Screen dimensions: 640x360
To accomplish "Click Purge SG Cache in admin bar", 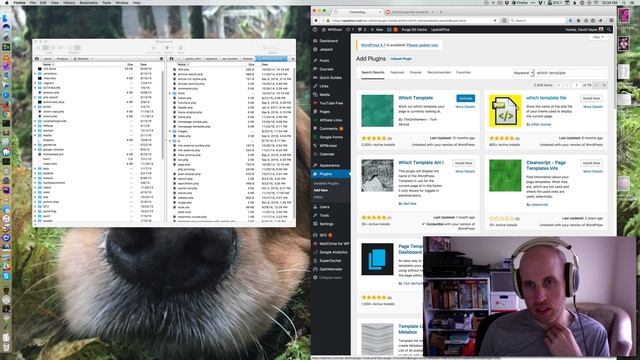I will 414,30.
